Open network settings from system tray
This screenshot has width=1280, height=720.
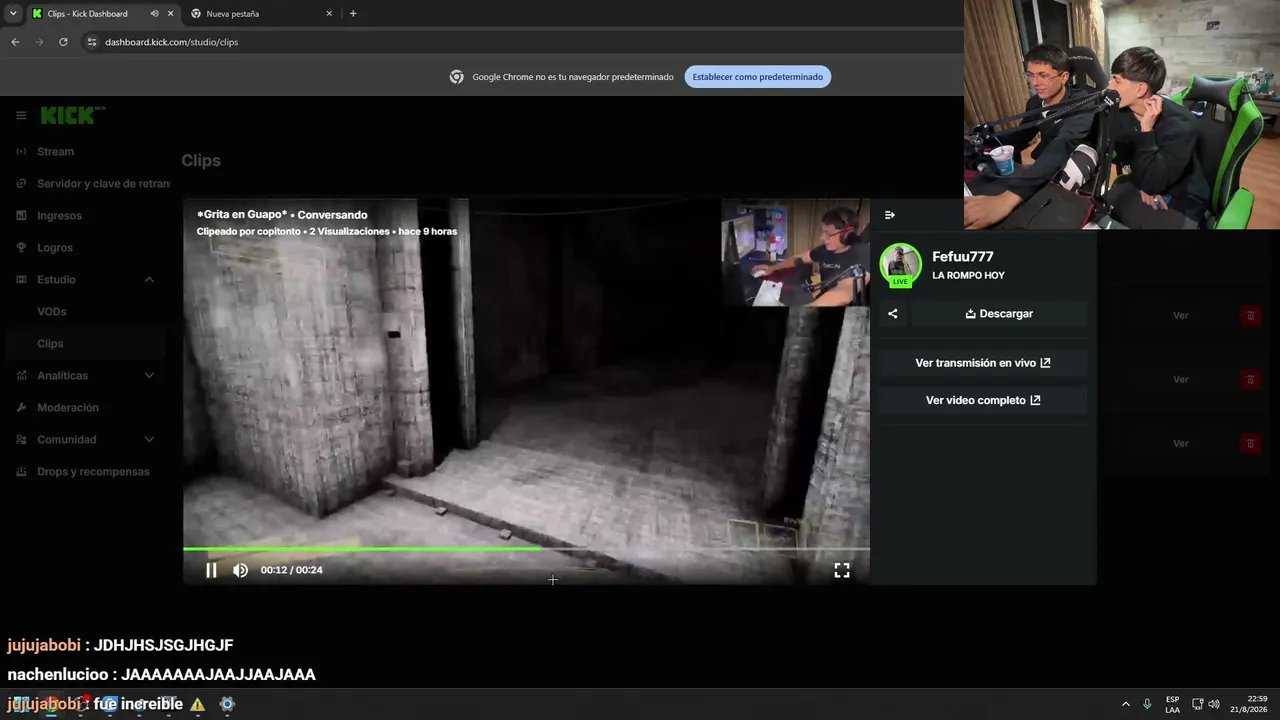(x=1197, y=704)
